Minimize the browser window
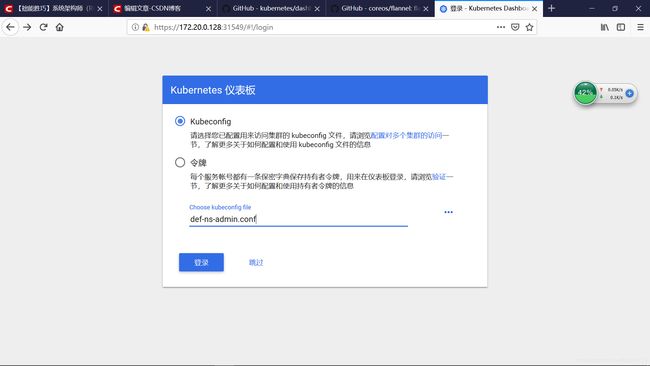This screenshot has width=650, height=366. point(592,8)
